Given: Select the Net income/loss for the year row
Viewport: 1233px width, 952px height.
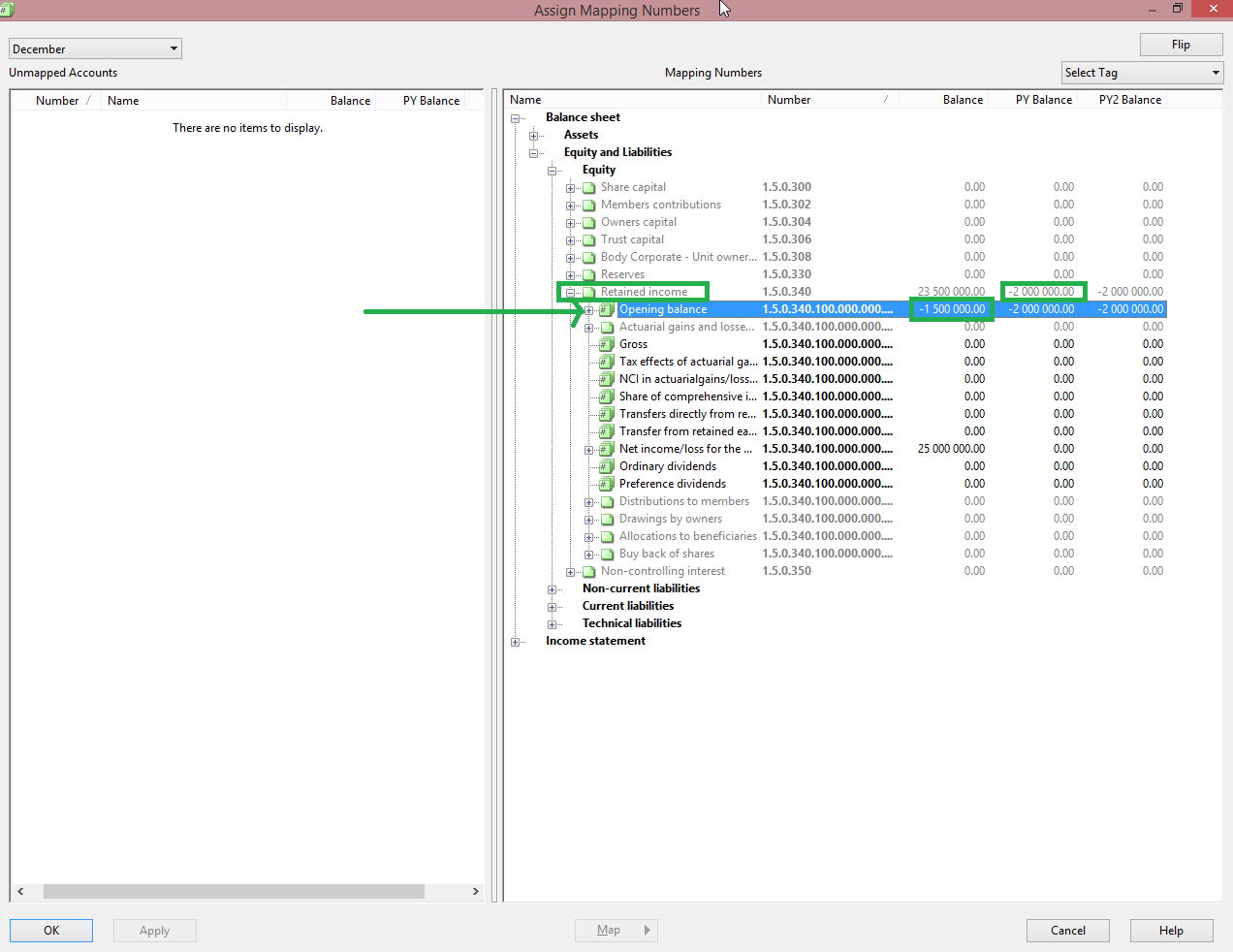Looking at the screenshot, I should [685, 449].
